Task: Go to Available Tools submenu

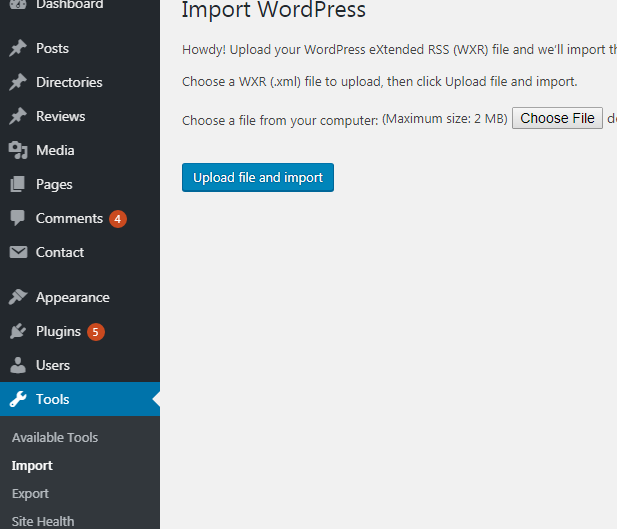Action: pyautogui.click(x=55, y=437)
